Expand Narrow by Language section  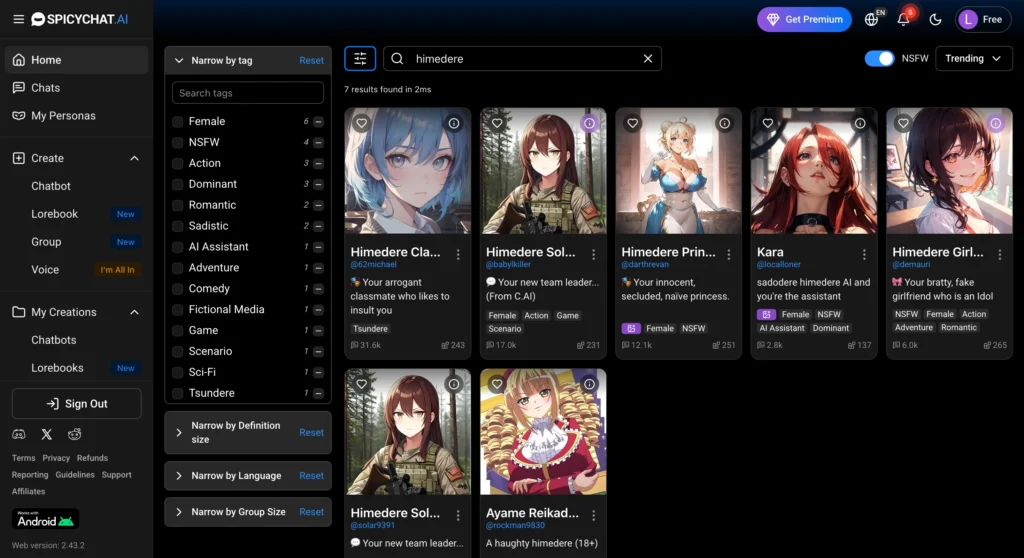coord(179,476)
